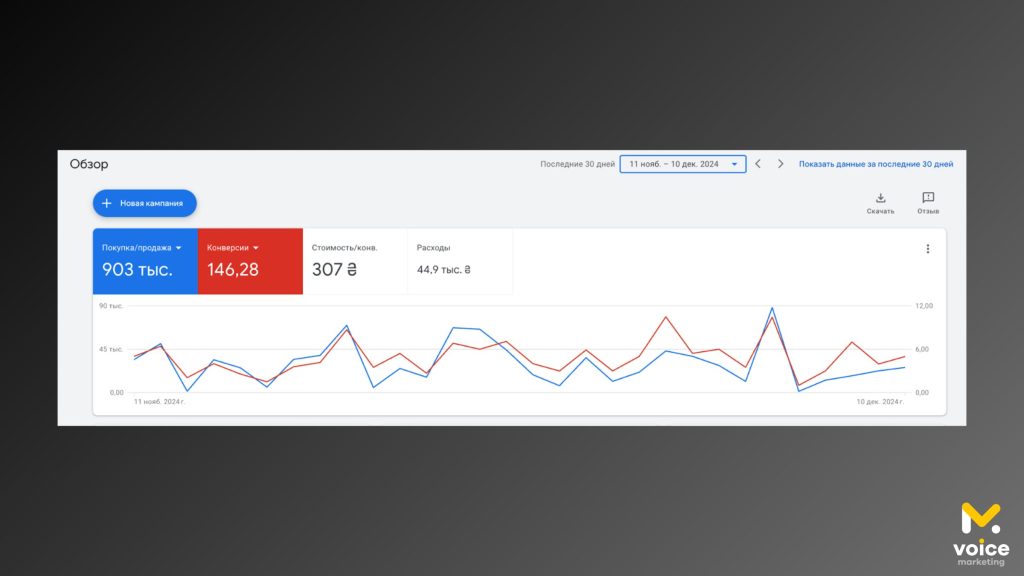Viewport: 1024px width, 576px height.
Task: Go to the next date period arrow
Action: coord(781,164)
